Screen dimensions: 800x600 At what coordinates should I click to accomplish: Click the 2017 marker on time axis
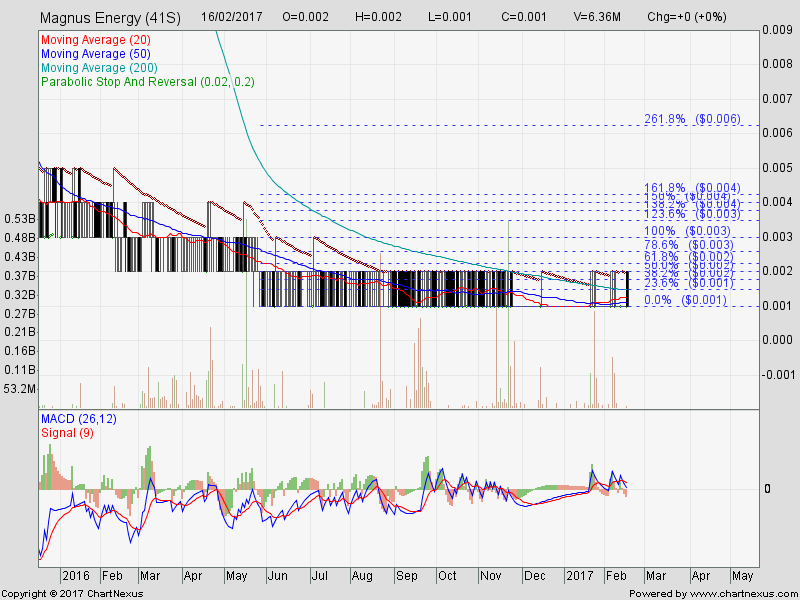coord(582,576)
